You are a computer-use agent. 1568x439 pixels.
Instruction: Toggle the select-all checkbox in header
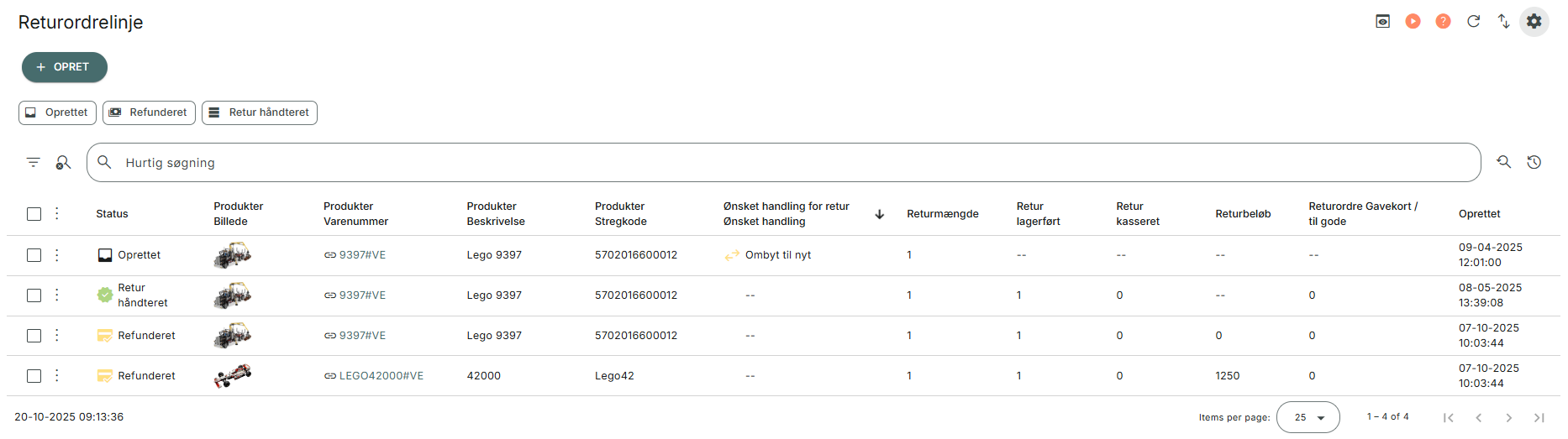pyautogui.click(x=34, y=214)
